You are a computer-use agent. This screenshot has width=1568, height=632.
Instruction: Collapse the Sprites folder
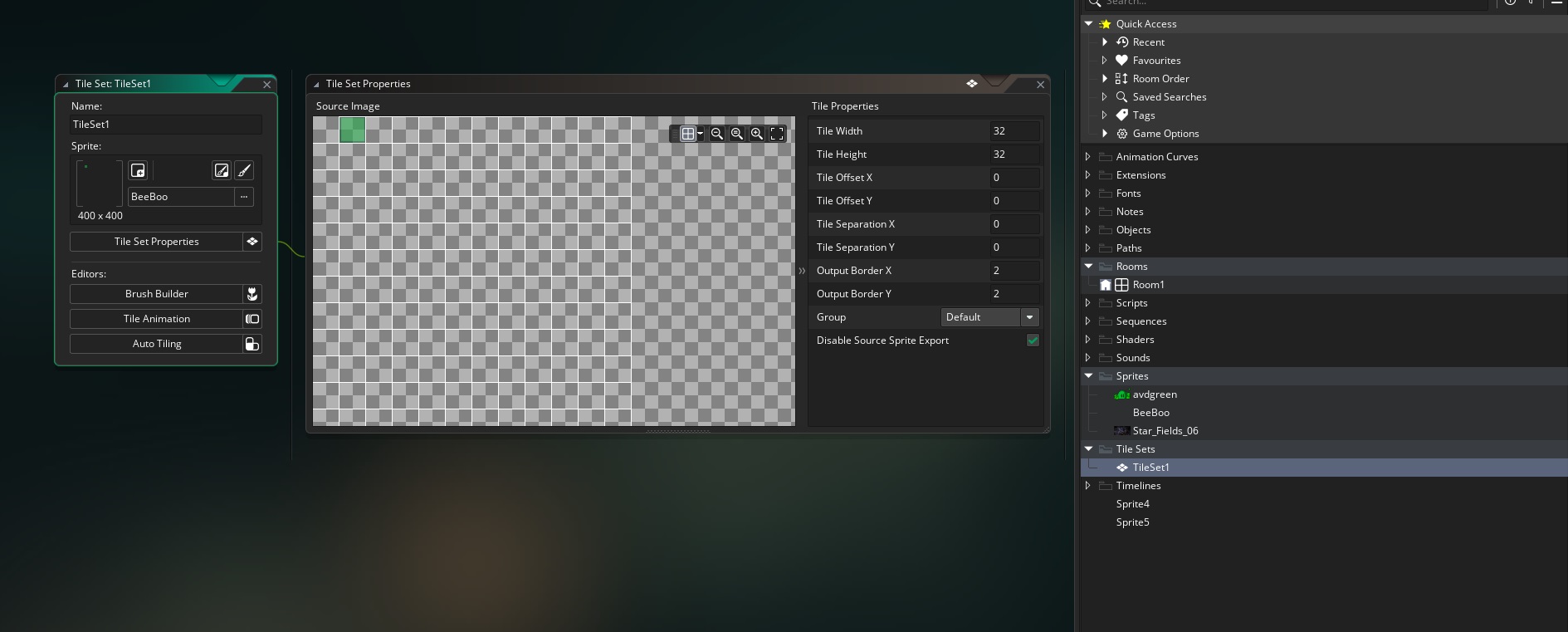(x=1088, y=376)
